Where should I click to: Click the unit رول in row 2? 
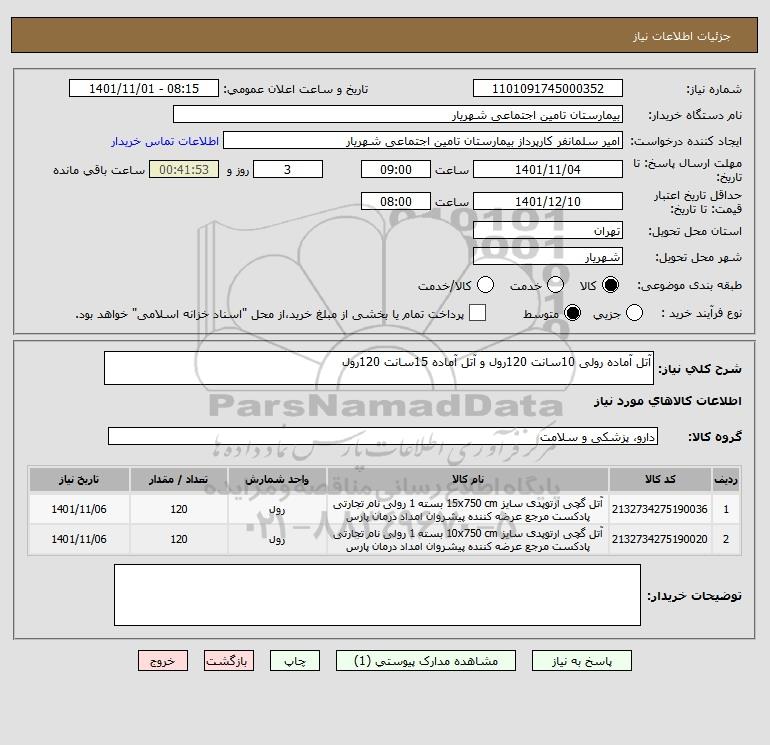coord(277,539)
